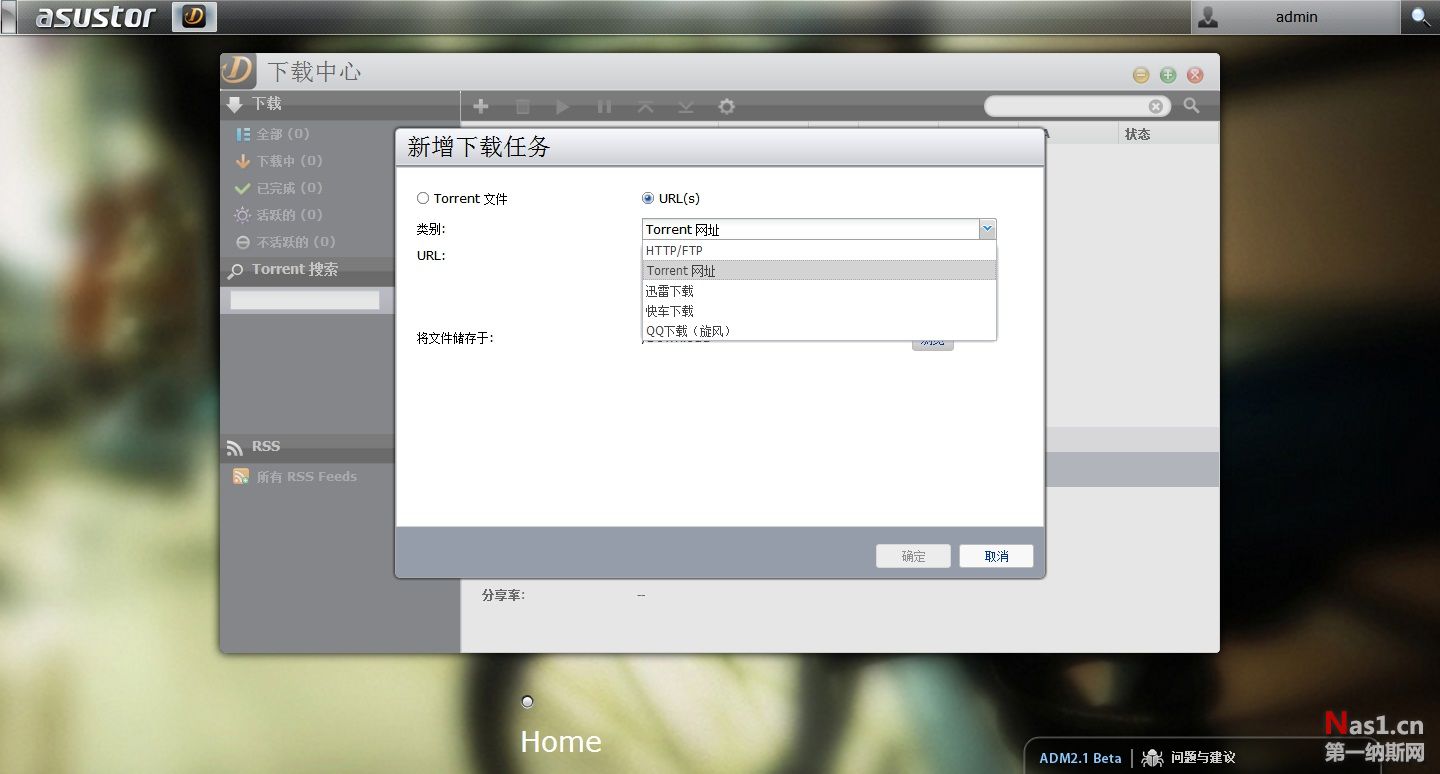Click the top-right desktop search magnifier
This screenshot has width=1440, height=774.
tap(1420, 17)
